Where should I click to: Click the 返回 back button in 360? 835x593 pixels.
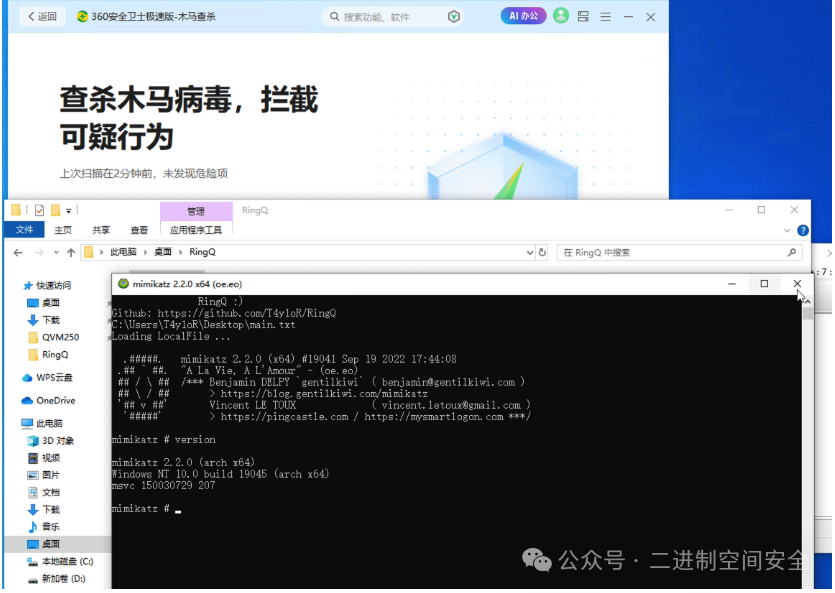pyautogui.click(x=43, y=17)
